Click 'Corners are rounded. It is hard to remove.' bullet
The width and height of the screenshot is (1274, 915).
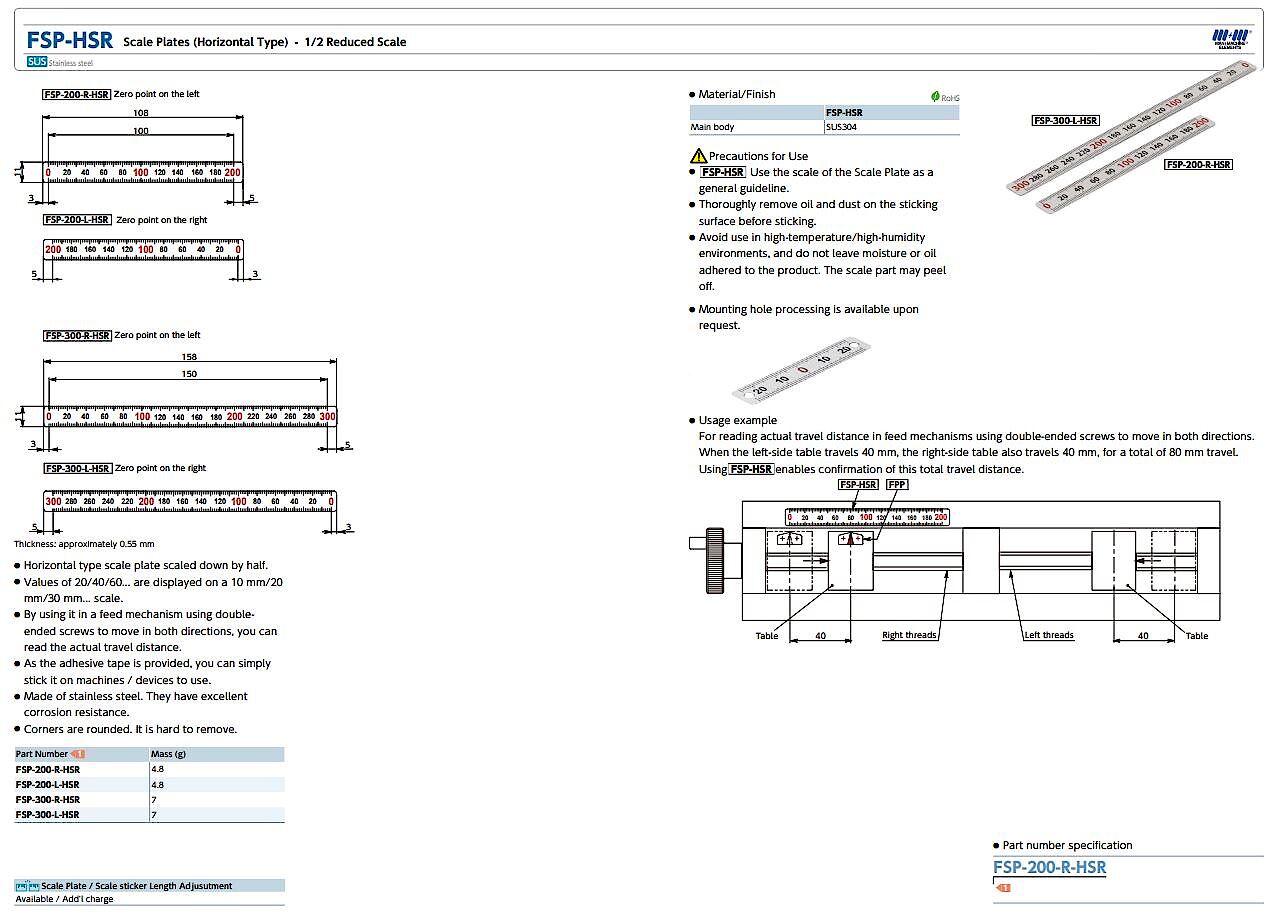[x=130, y=729]
